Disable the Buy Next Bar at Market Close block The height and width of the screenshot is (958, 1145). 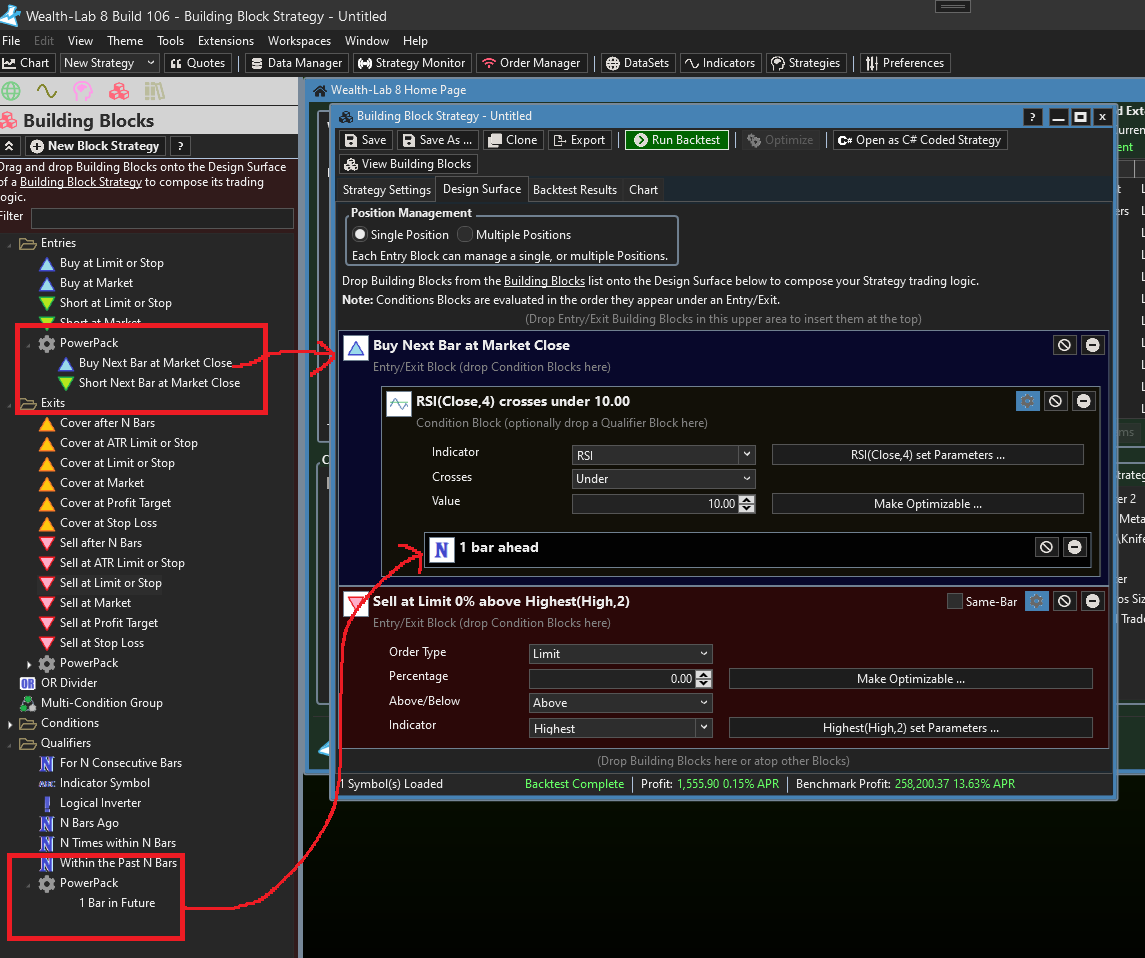1064,345
